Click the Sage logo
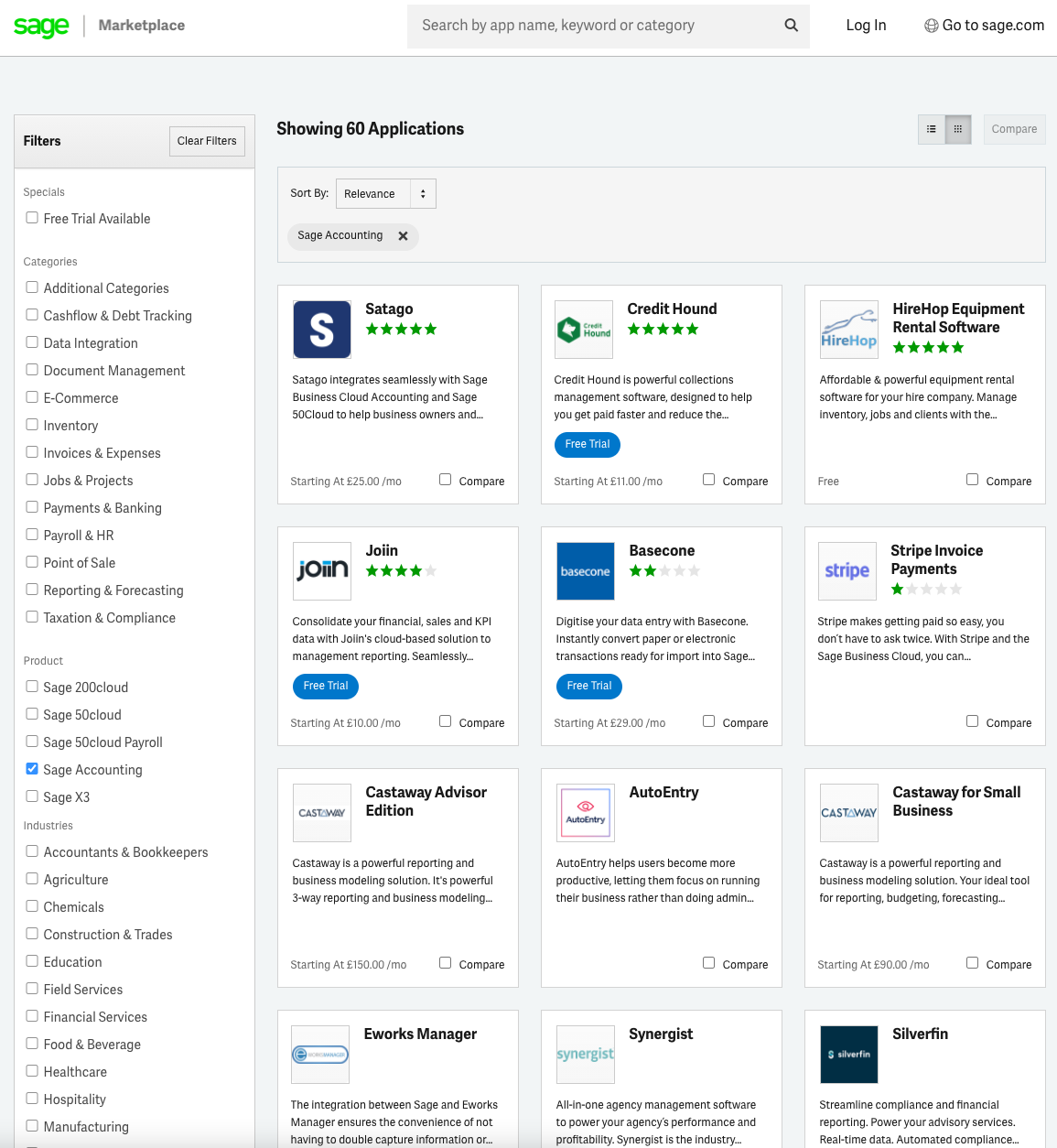This screenshot has height=1148, width=1057. point(41,26)
